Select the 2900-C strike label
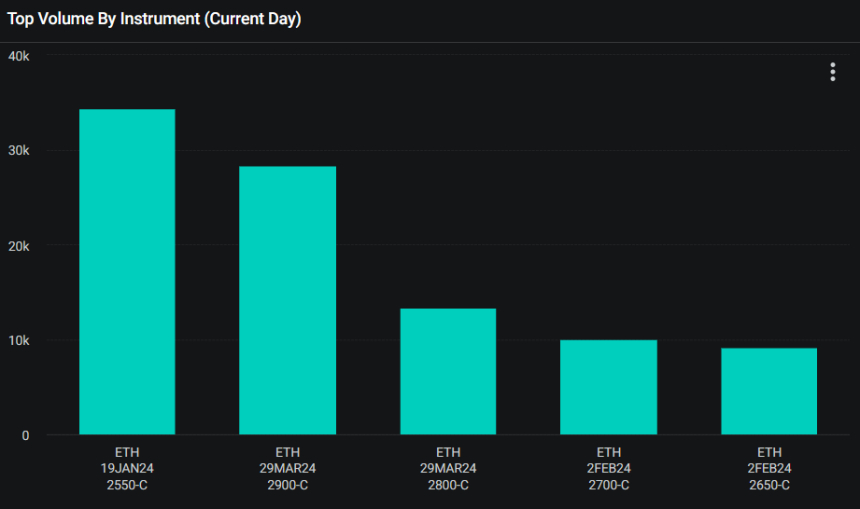 point(287,485)
